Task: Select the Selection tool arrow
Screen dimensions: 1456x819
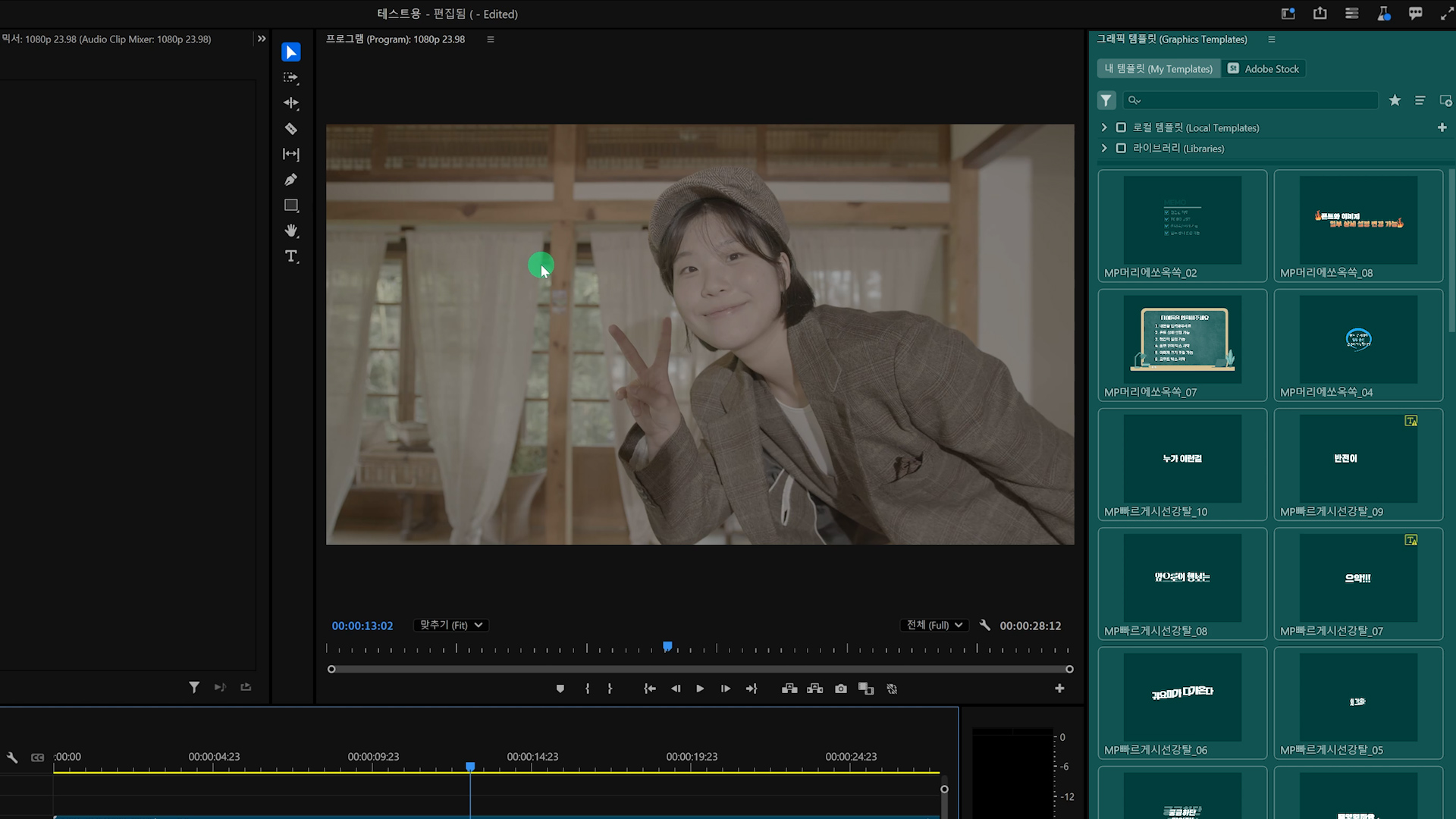Action: [x=291, y=52]
